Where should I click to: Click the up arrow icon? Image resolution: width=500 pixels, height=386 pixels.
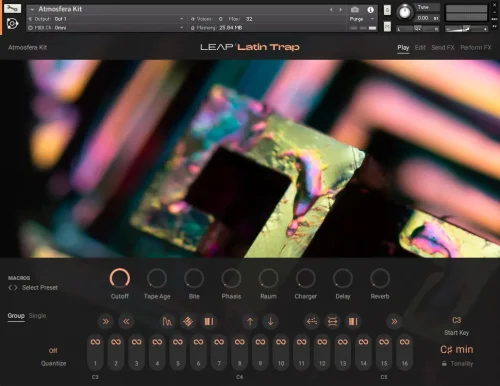(250, 321)
